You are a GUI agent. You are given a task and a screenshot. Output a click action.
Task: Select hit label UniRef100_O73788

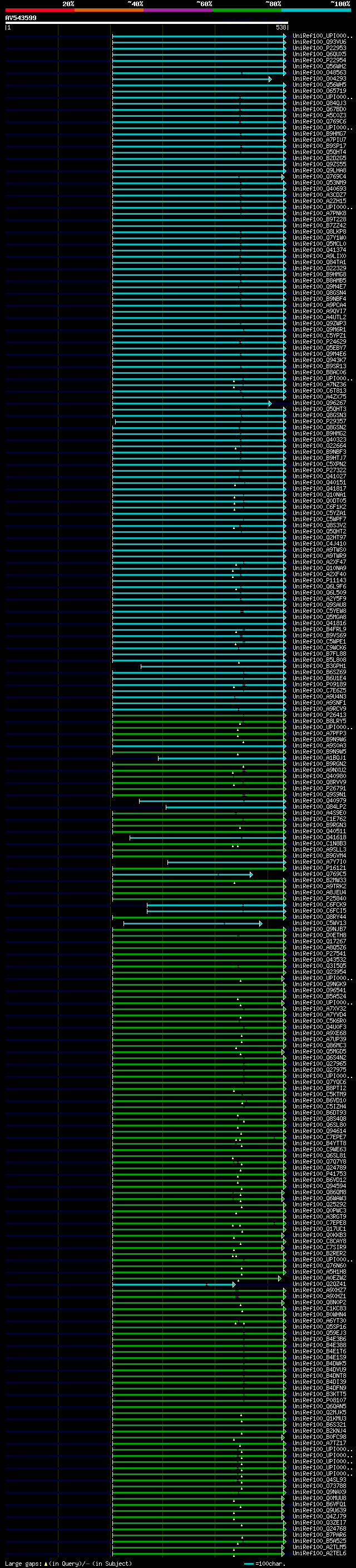319,1486
